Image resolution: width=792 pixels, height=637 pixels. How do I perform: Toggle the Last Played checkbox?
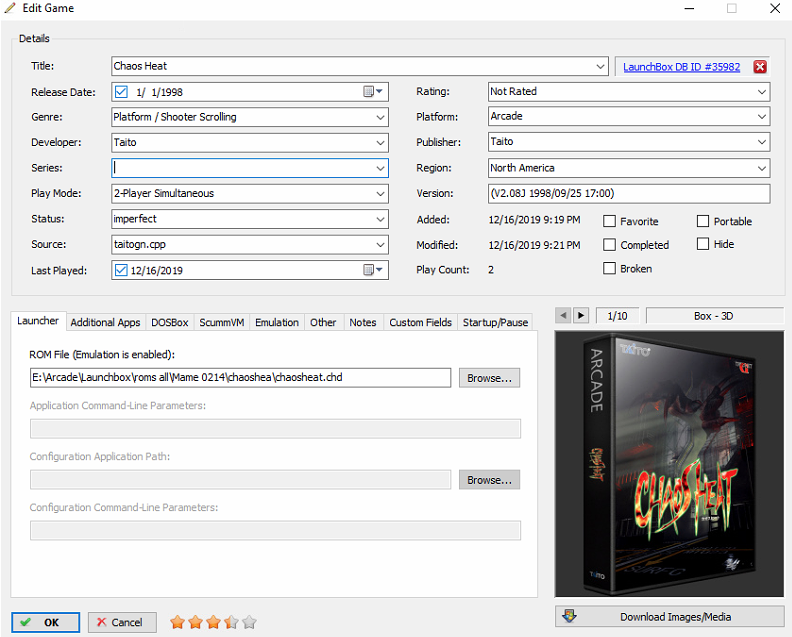tap(121, 270)
